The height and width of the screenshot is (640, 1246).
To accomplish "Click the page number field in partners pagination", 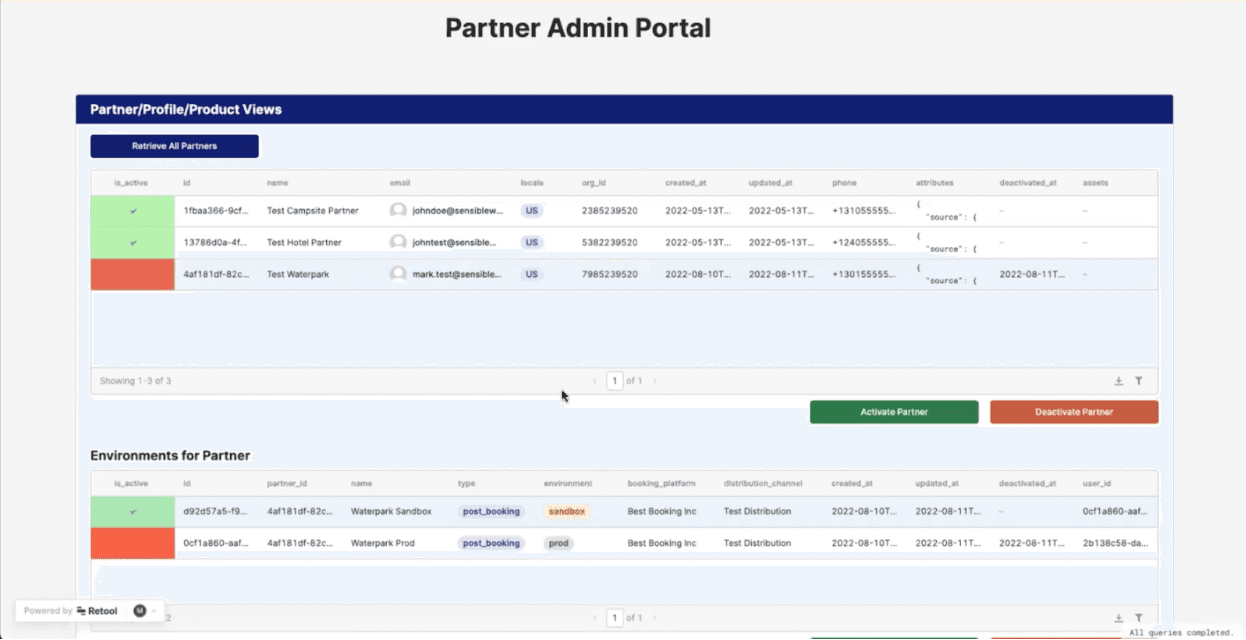I will 614,380.
